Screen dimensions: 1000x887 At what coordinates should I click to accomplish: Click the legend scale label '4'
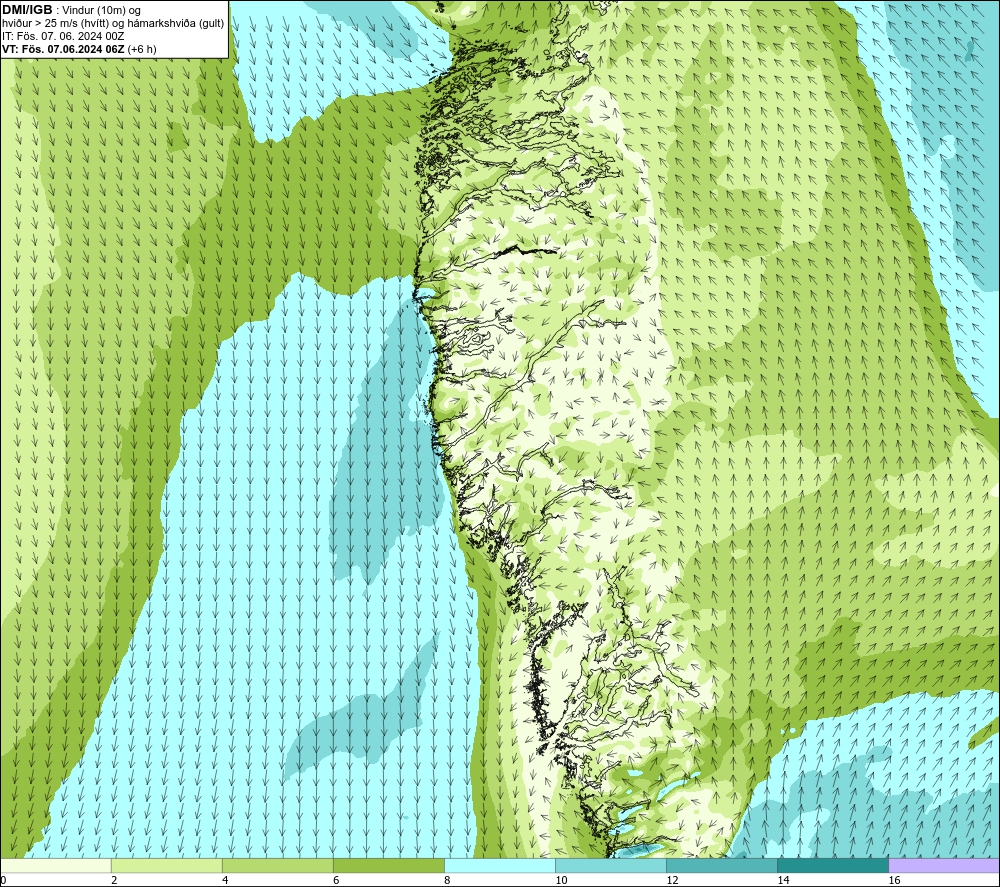tap(225, 881)
